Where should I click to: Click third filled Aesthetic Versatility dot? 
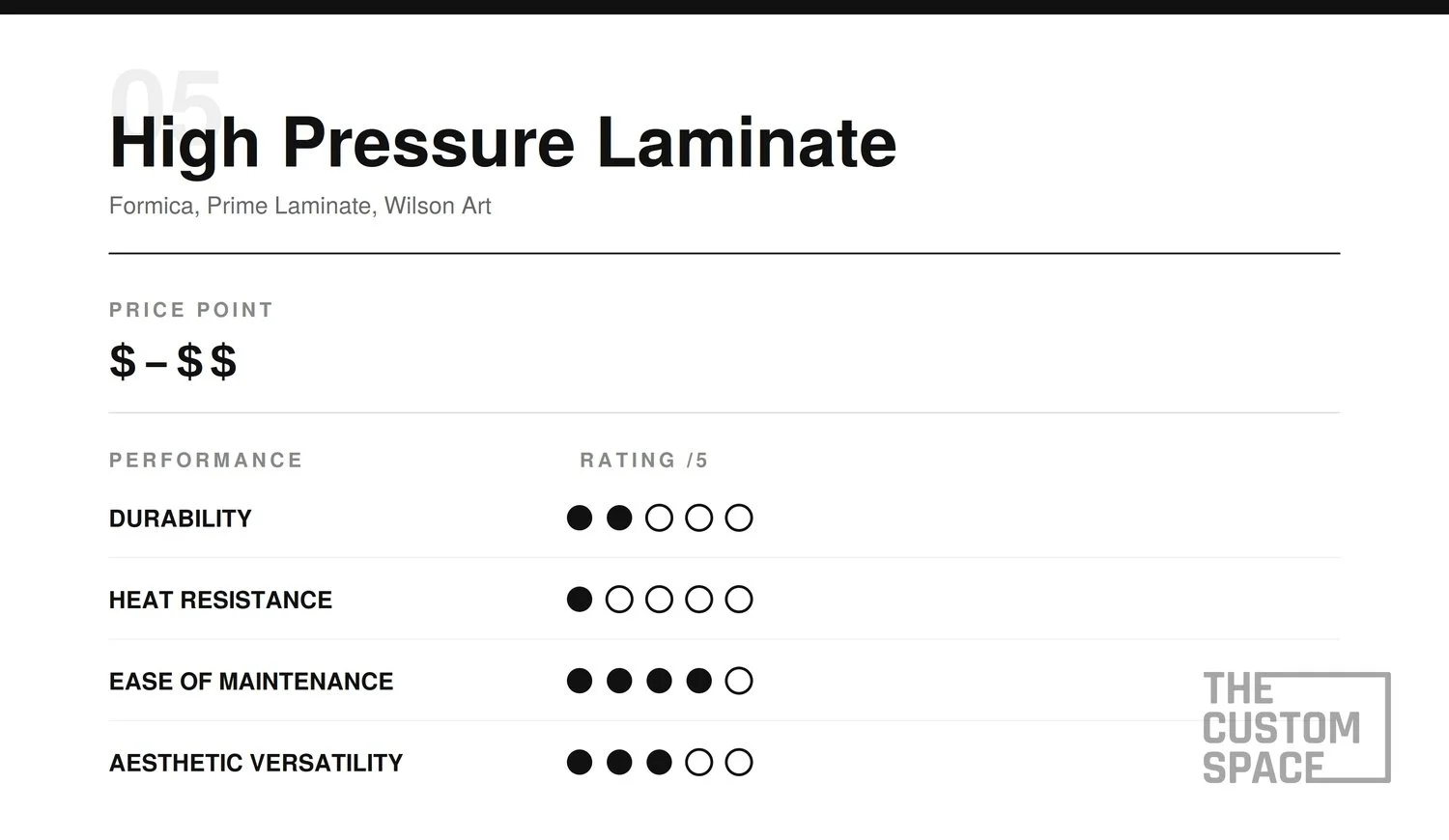pyautogui.click(x=659, y=763)
